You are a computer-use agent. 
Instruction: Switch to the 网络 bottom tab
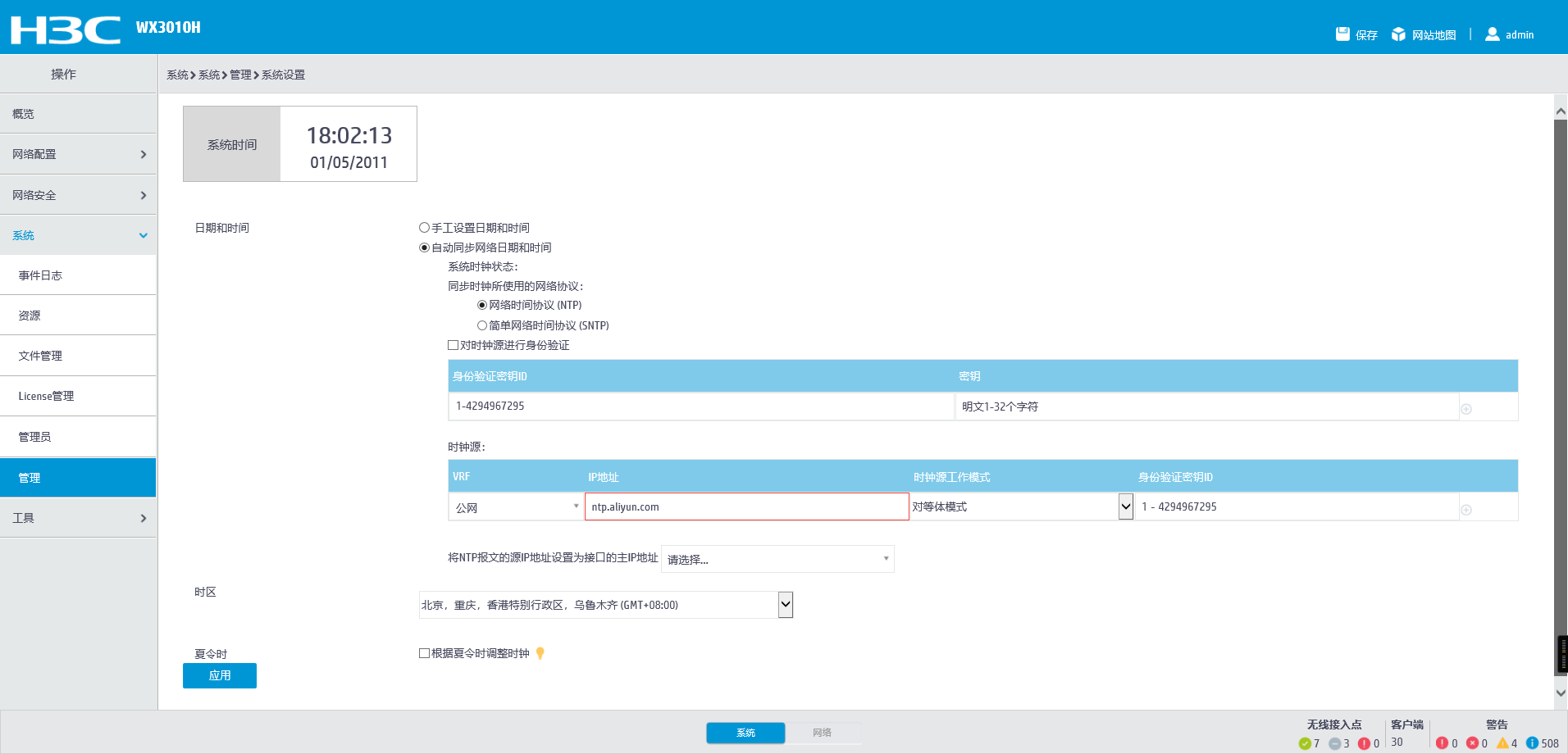coord(823,733)
